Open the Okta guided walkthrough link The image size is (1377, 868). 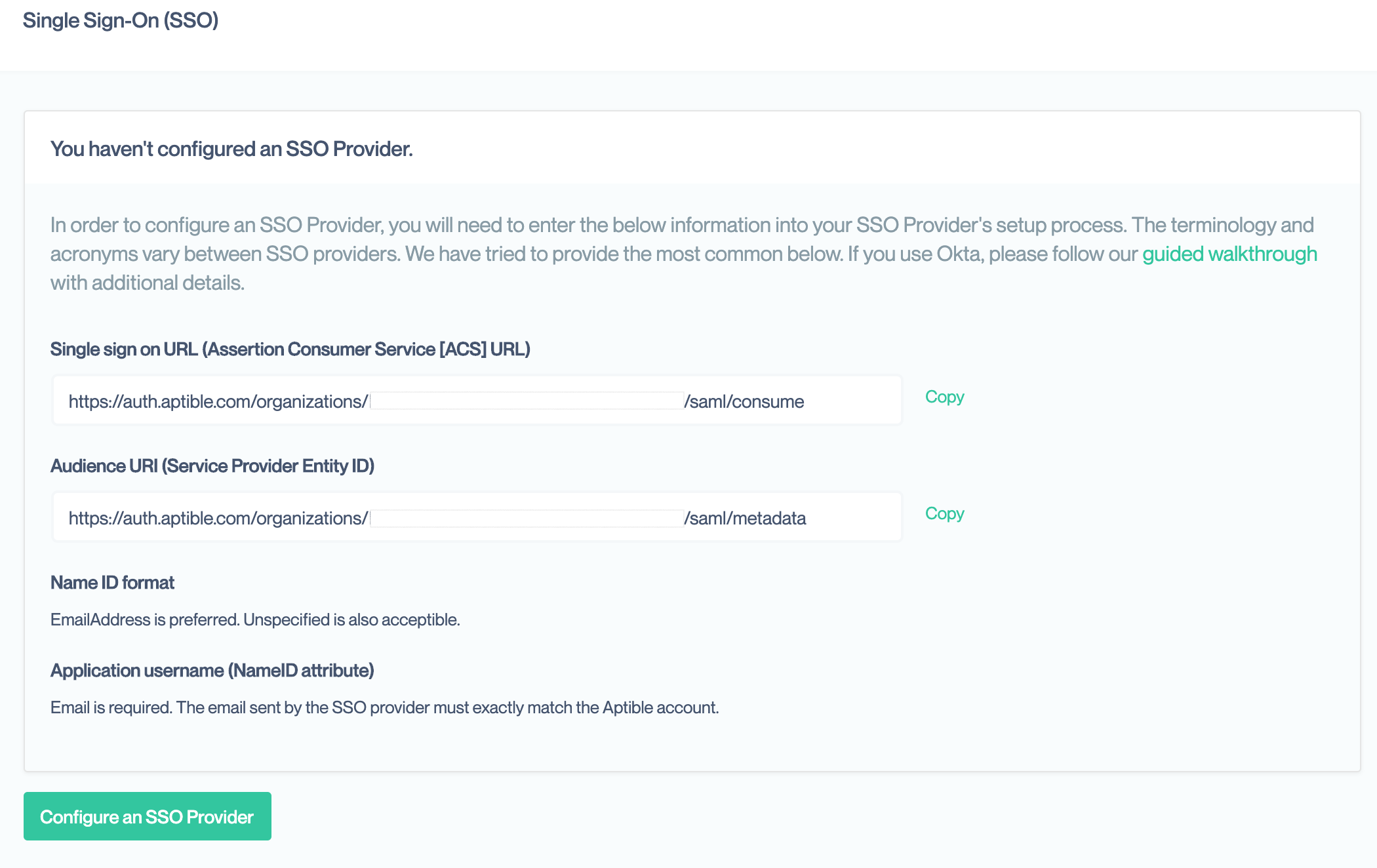(x=1229, y=254)
